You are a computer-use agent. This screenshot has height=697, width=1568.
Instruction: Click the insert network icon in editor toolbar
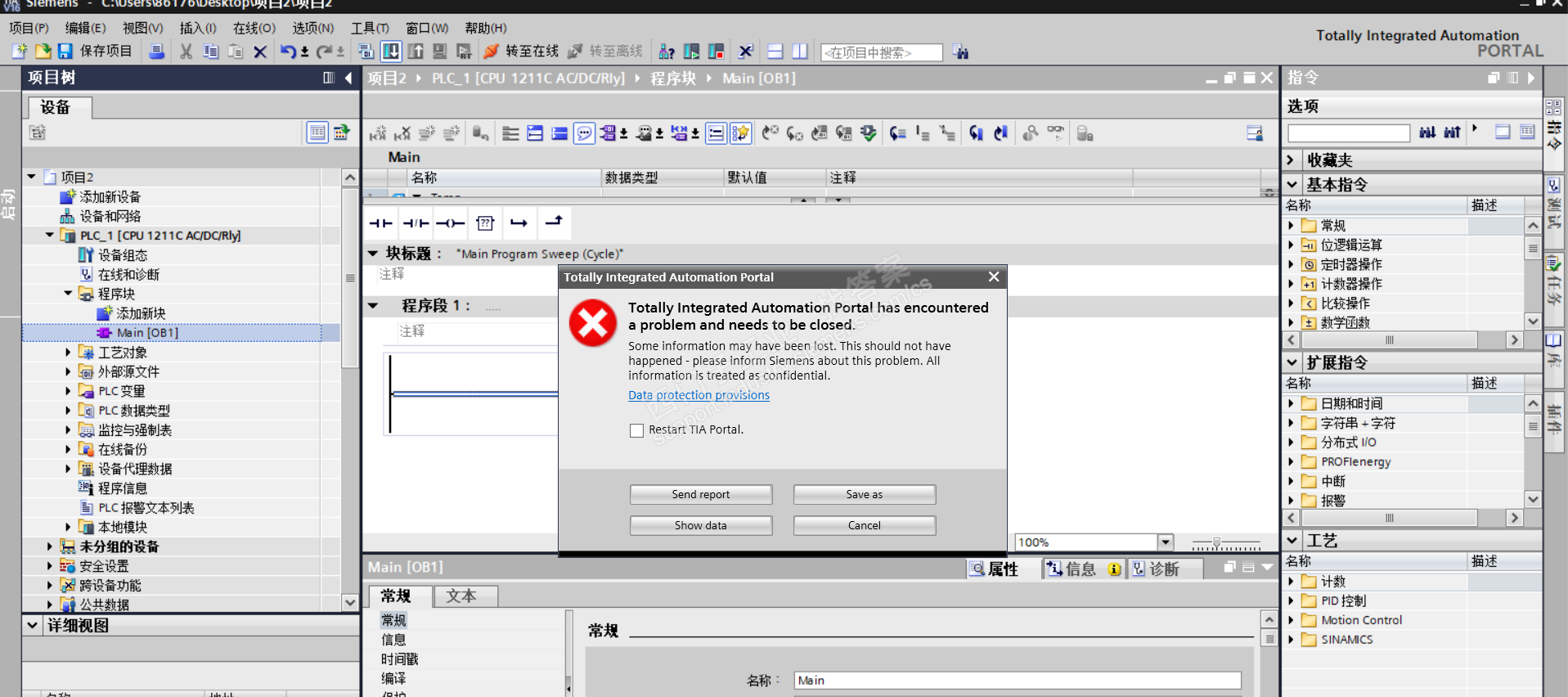pos(378,133)
